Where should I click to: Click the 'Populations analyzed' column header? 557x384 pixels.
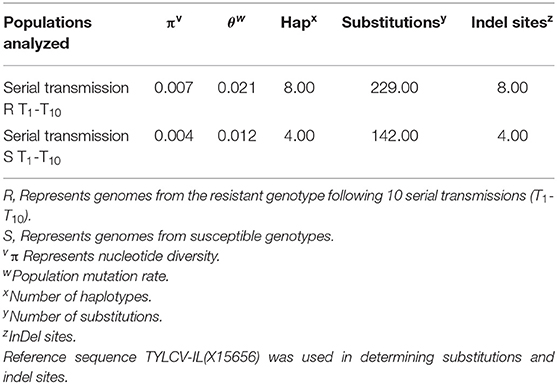tap(48, 33)
